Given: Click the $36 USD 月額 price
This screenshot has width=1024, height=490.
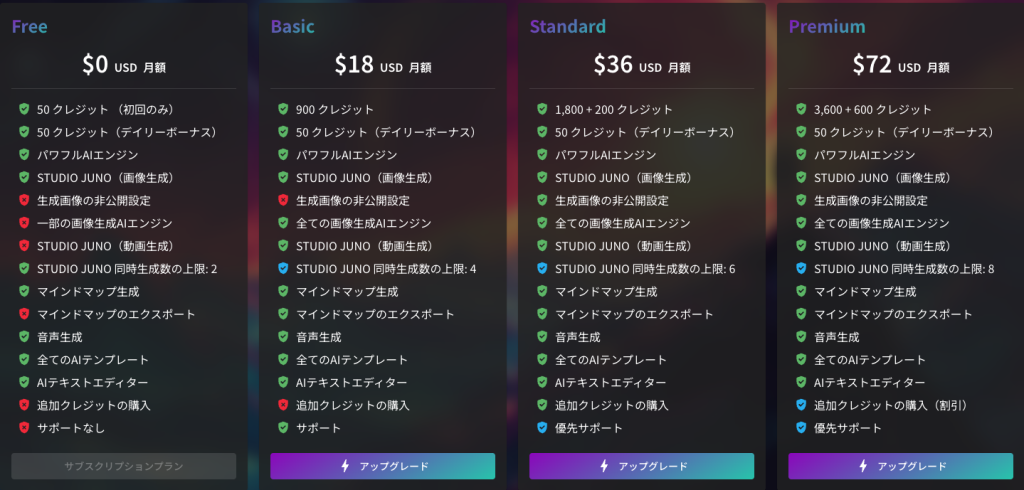Looking at the screenshot, I should (x=641, y=65).
